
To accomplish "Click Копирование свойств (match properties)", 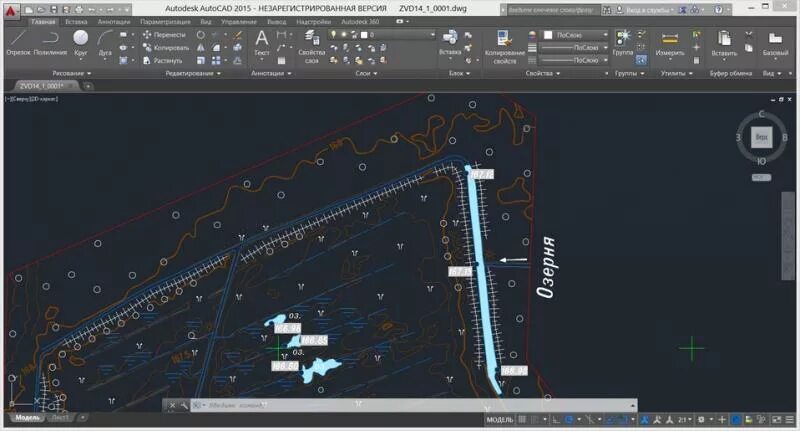I will point(504,47).
